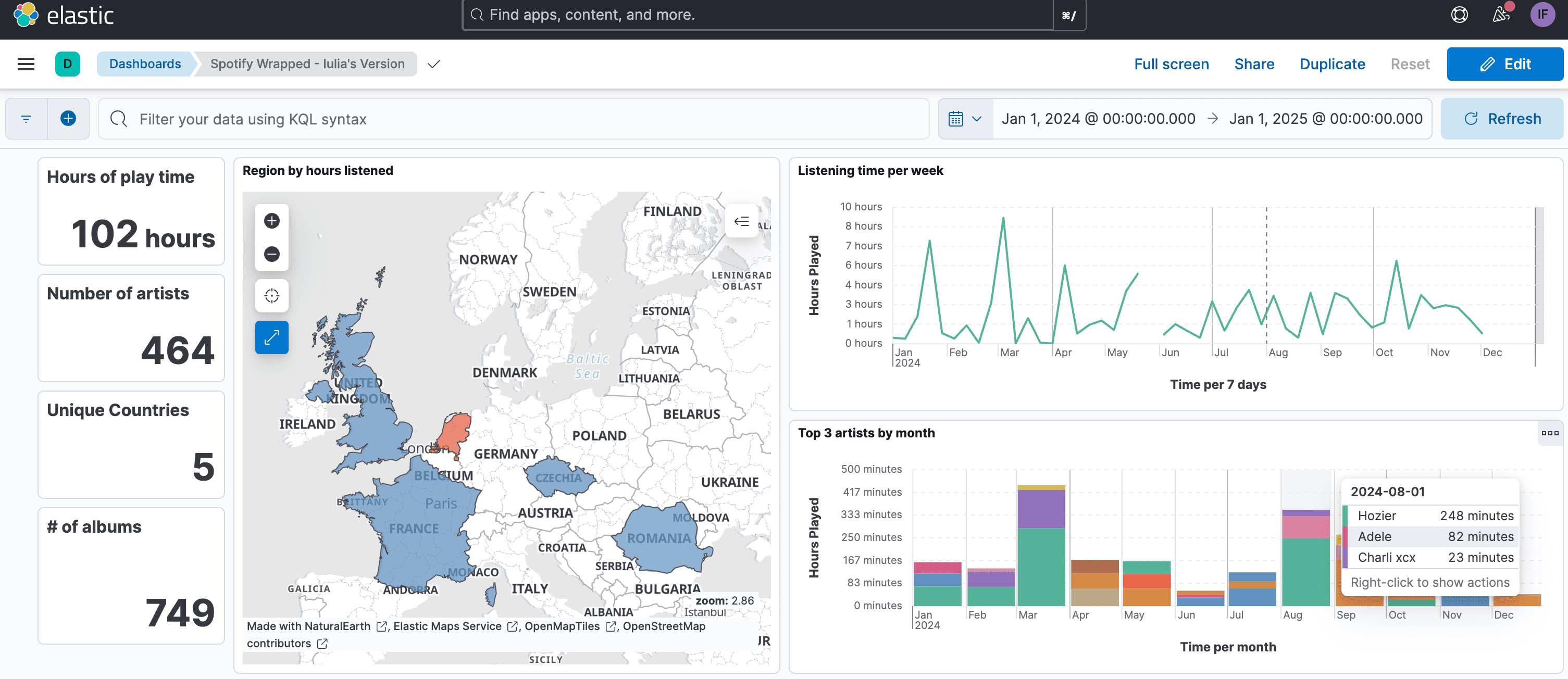Select the Duplicate menu option
This screenshot has width=1568, height=679.
pyautogui.click(x=1332, y=64)
